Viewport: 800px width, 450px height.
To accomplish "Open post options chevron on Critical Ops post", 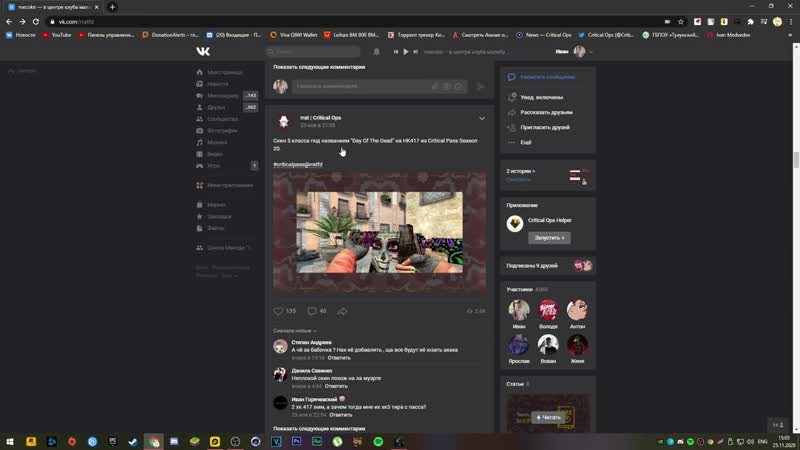I will point(482,118).
